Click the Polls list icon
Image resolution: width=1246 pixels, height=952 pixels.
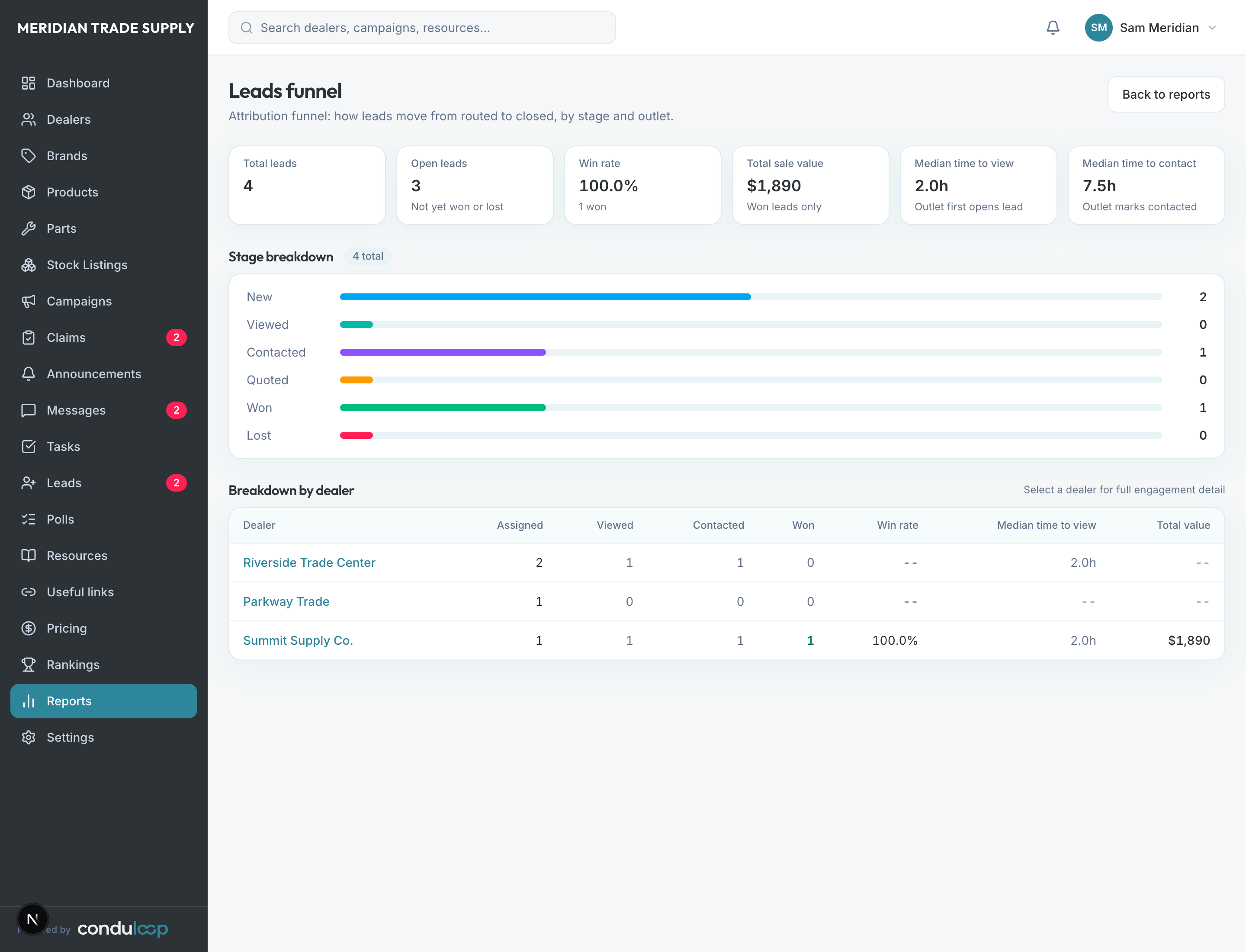28,519
